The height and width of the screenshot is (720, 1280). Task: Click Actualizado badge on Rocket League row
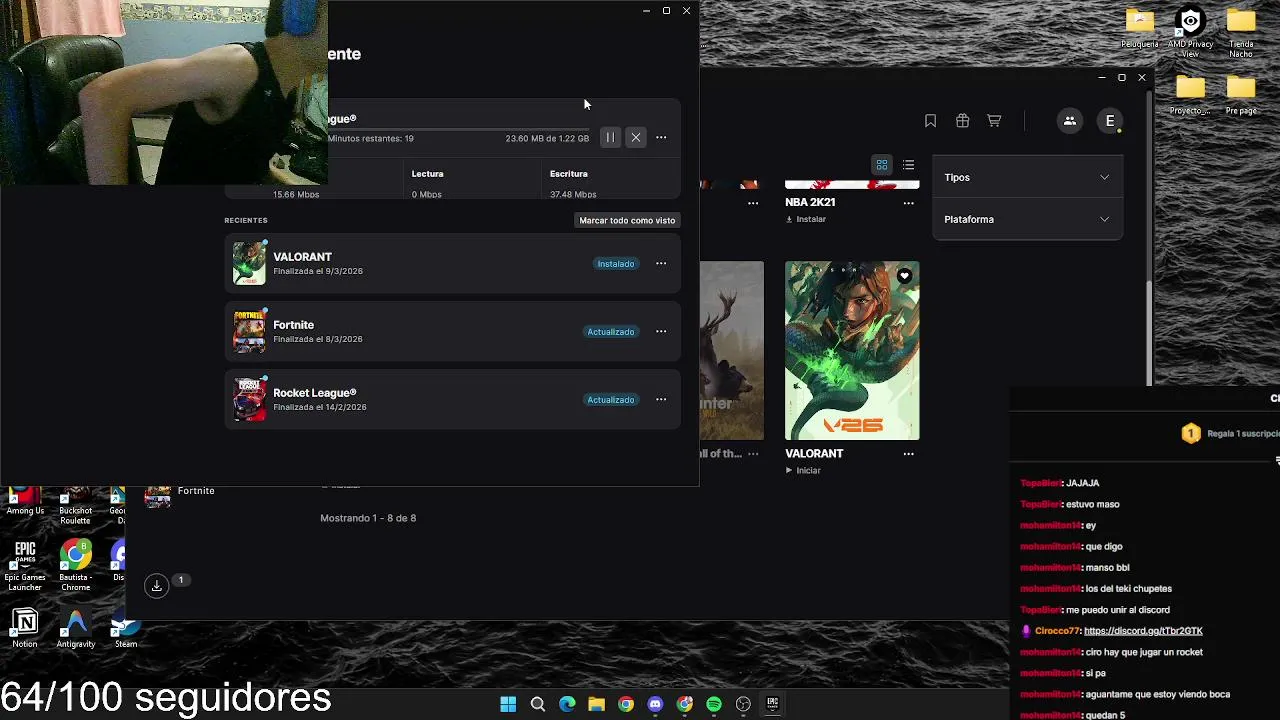point(611,400)
